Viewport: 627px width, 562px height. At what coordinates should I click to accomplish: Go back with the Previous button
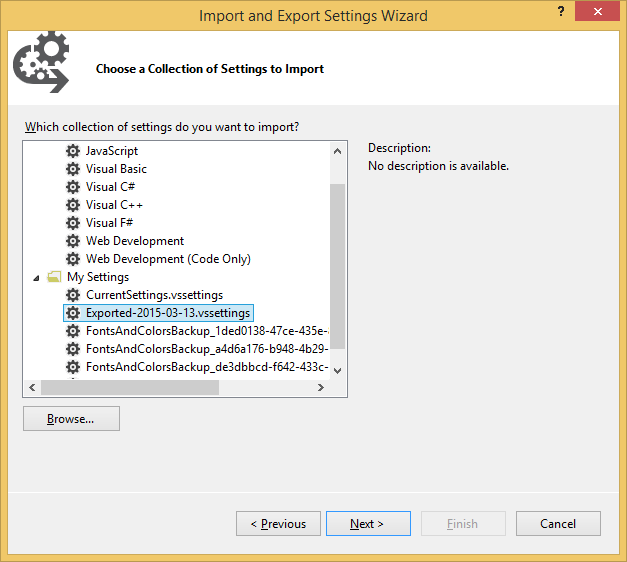(x=278, y=524)
